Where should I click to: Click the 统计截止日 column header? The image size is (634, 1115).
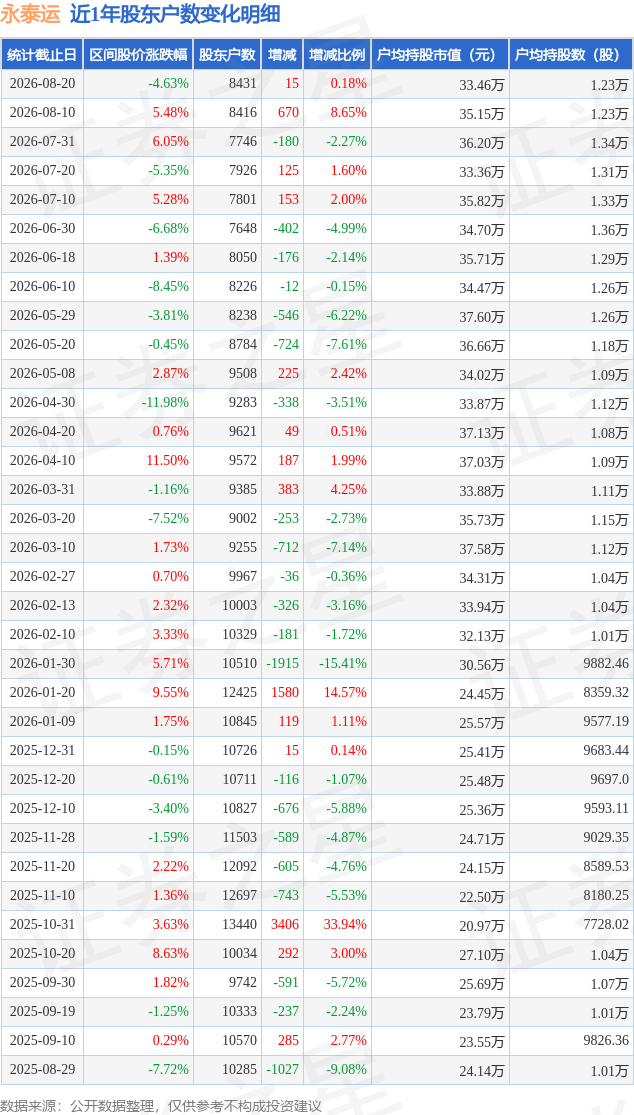[x=42, y=54]
